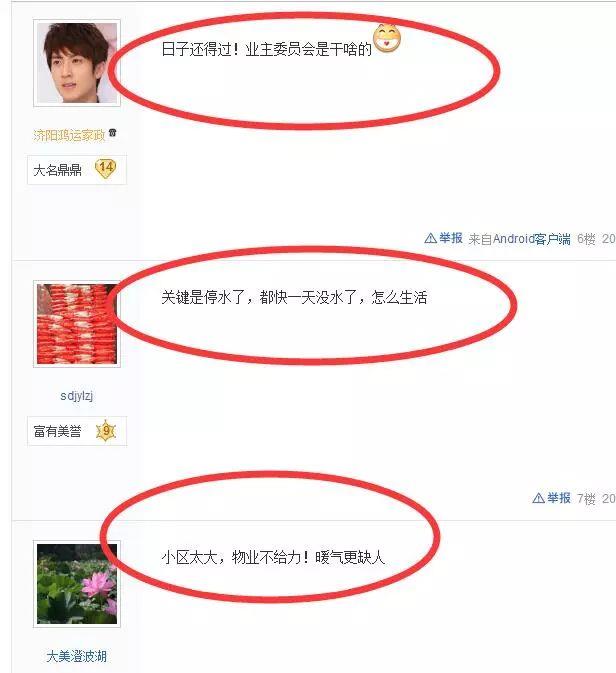This screenshot has width=616, height=673.
Task: Click the level 14 badge icon
Action: pos(106,169)
